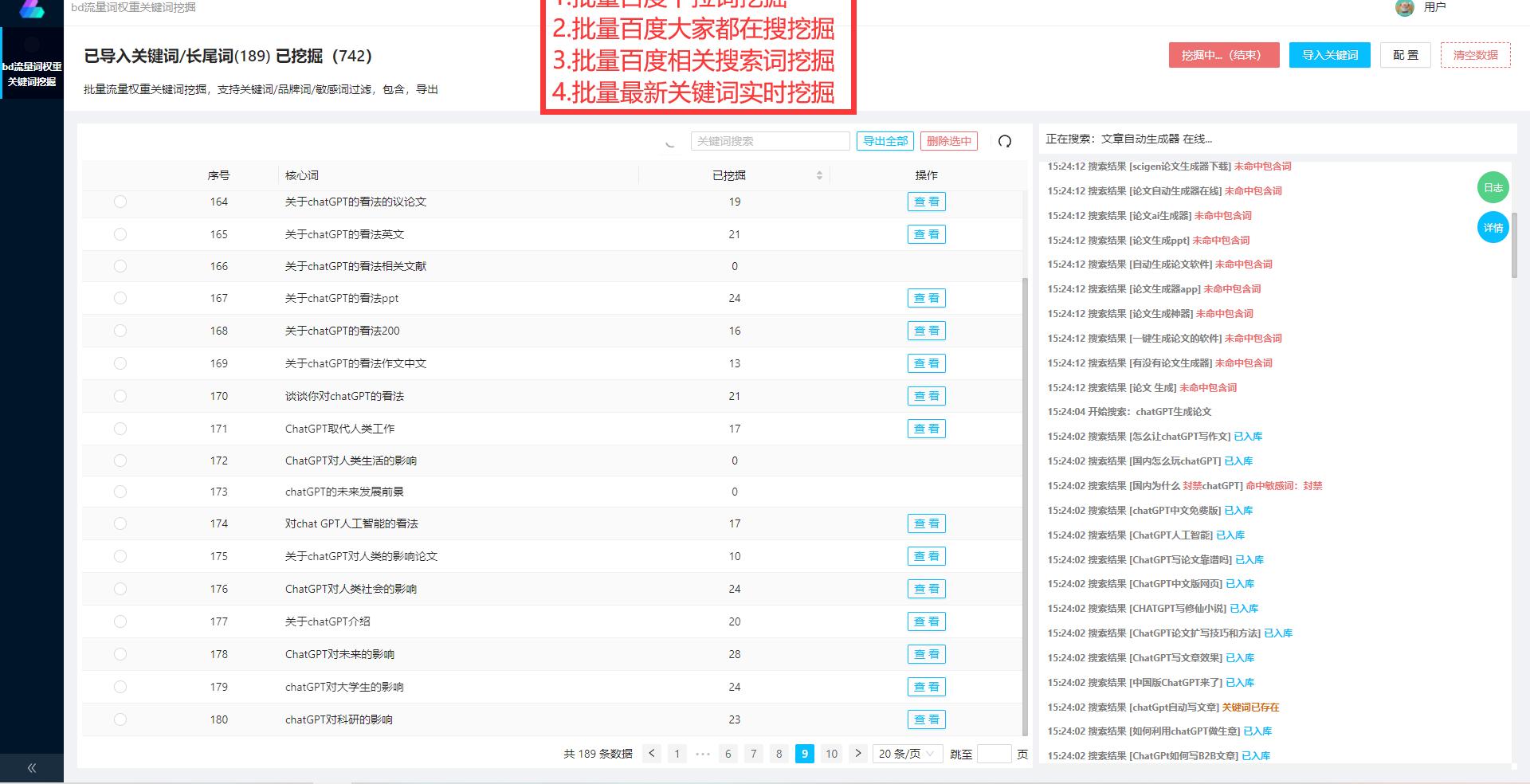The width and height of the screenshot is (1530, 784).
Task: Click keyword ChatGPT对未来的影响
Action: (x=339, y=654)
